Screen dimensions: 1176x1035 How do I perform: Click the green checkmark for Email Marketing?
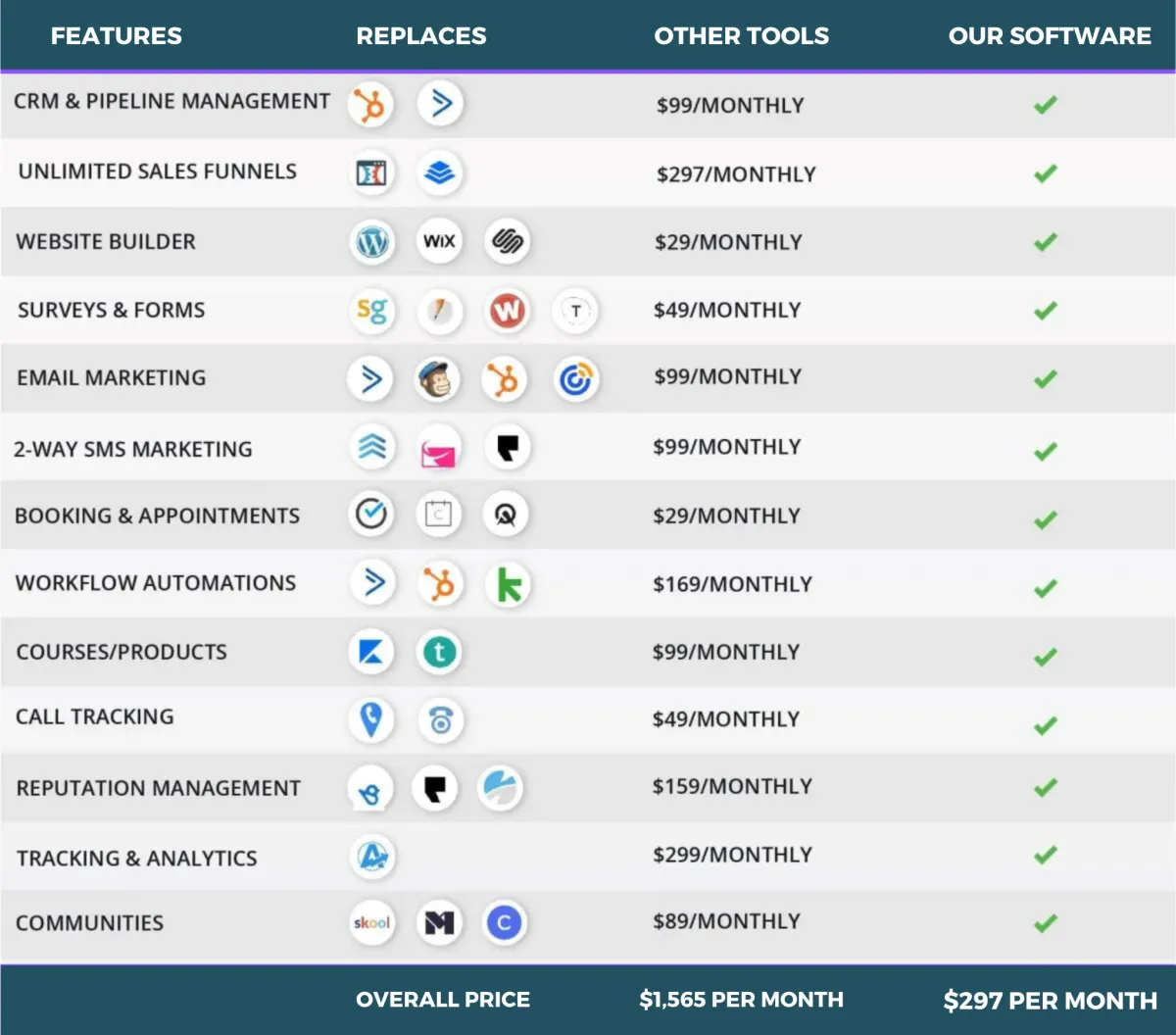(x=1046, y=378)
